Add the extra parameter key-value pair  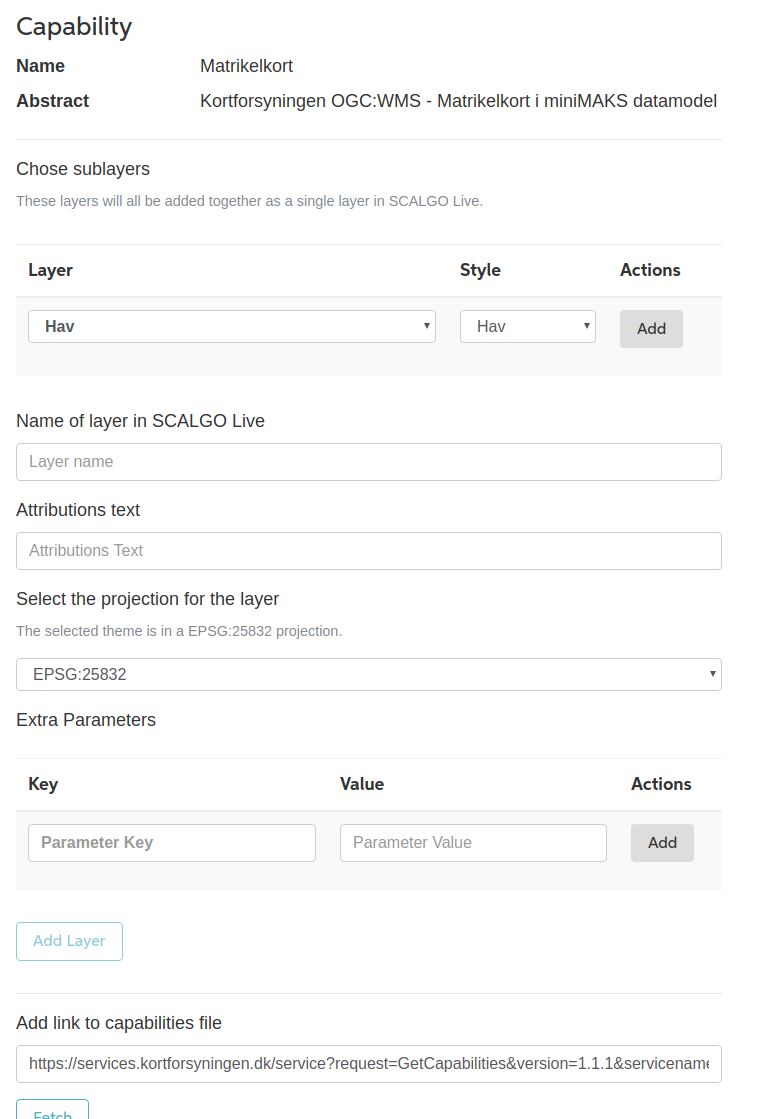pos(662,843)
